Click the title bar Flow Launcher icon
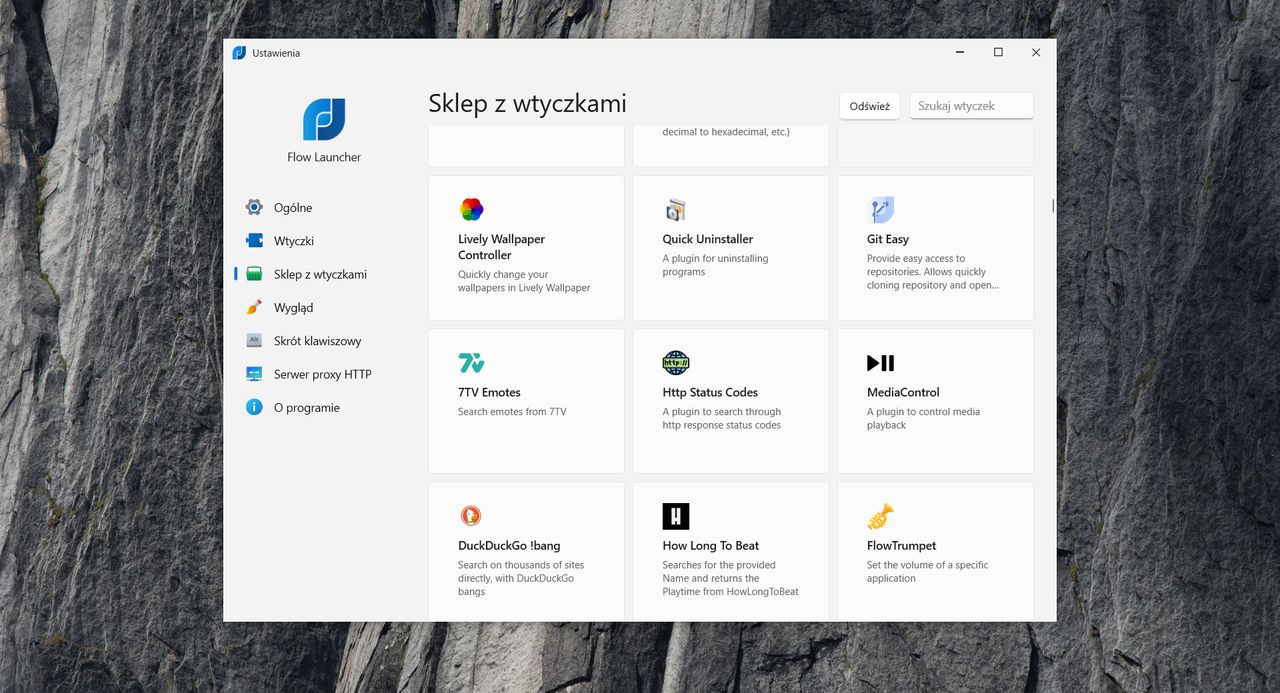This screenshot has height=693, width=1280. coord(239,53)
